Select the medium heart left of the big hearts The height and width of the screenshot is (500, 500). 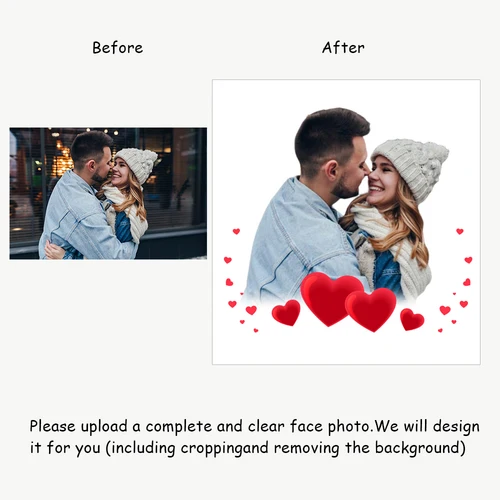click(286, 312)
